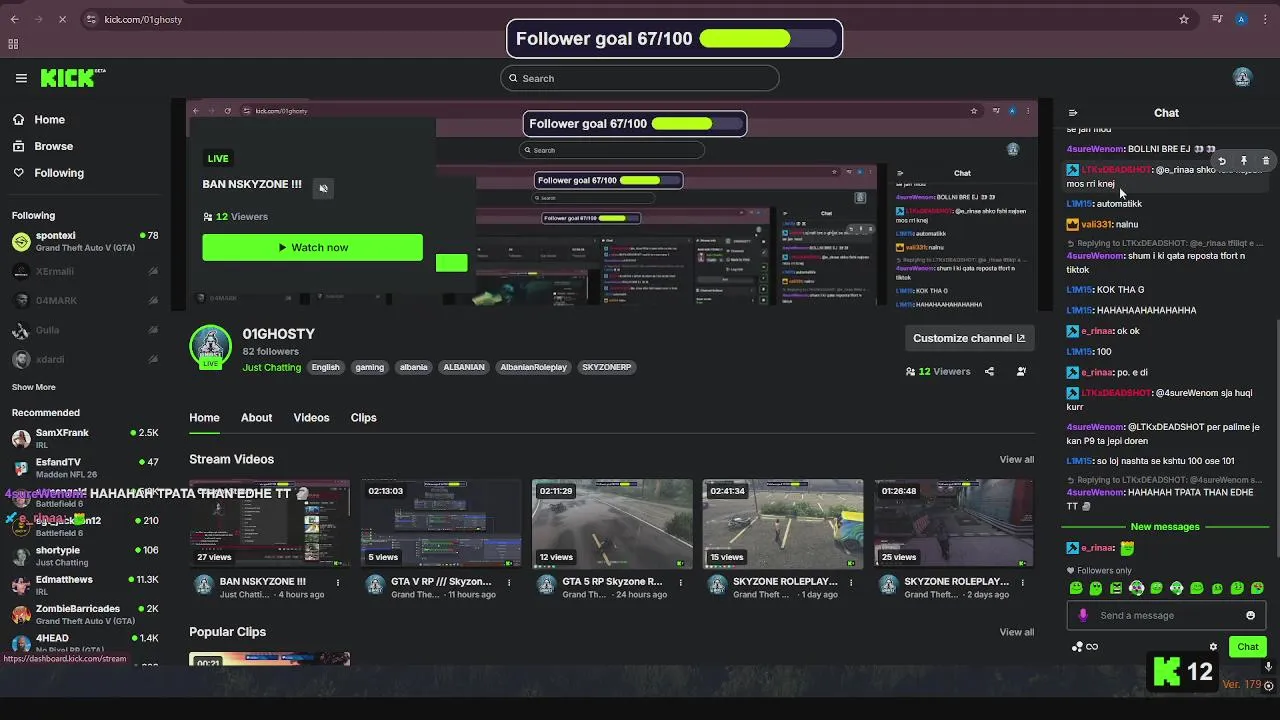Open options menu for BAN NSKYZONE video
Image resolution: width=1280 pixels, height=720 pixels.
tap(338, 582)
